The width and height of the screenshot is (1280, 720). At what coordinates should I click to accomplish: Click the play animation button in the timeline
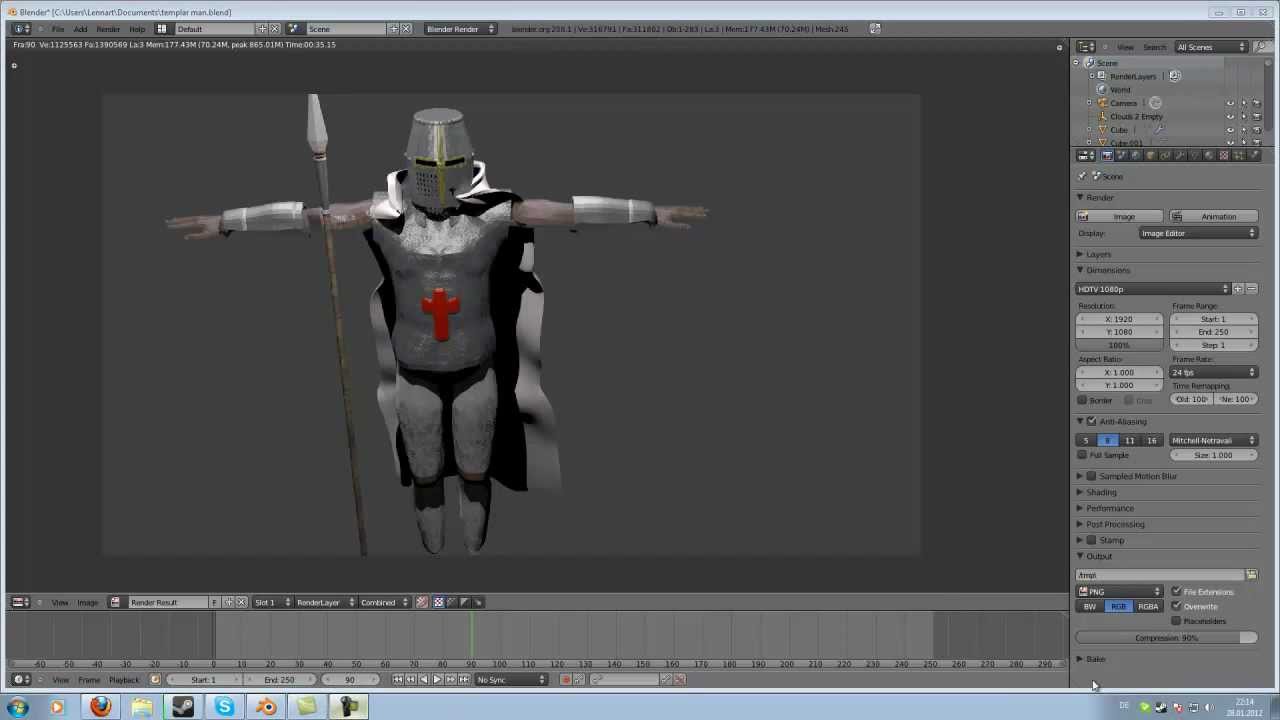pyautogui.click(x=437, y=680)
